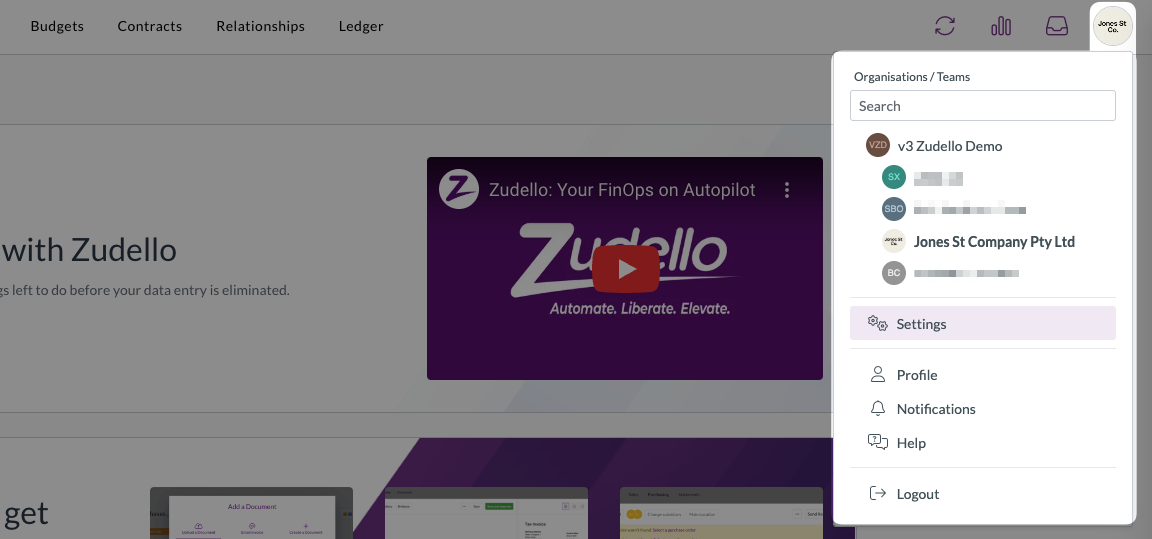Play the Zudello YouTube video
The width and height of the screenshot is (1152, 539).
pos(626,269)
